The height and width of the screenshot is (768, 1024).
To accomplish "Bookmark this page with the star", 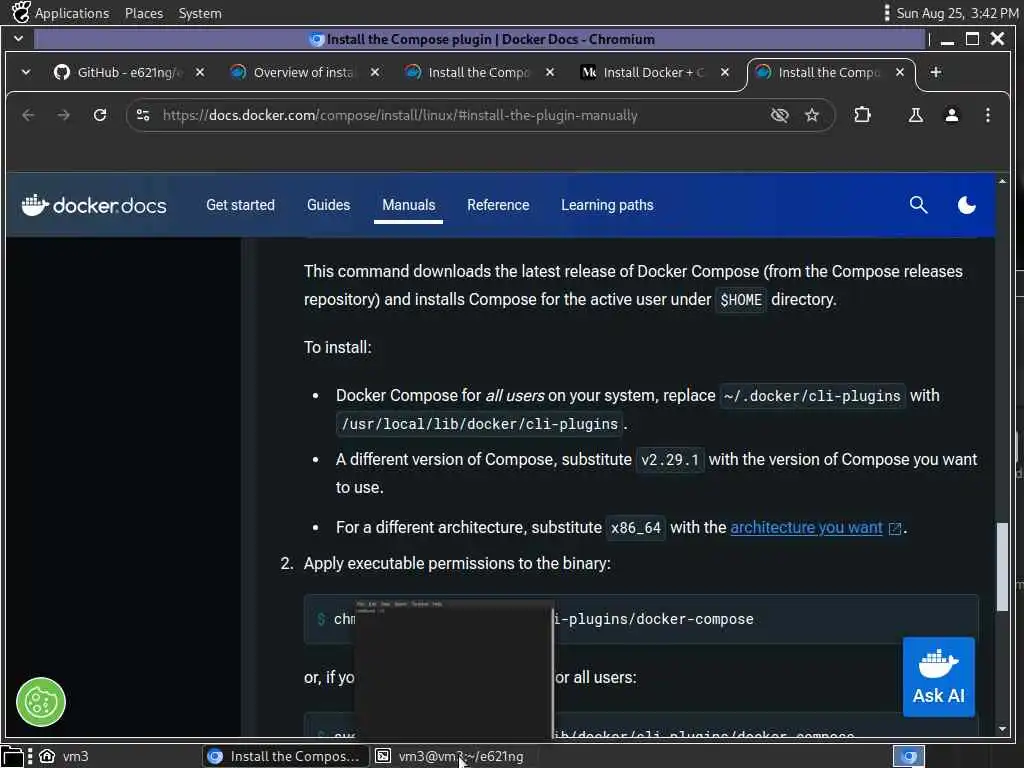I will click(812, 116).
